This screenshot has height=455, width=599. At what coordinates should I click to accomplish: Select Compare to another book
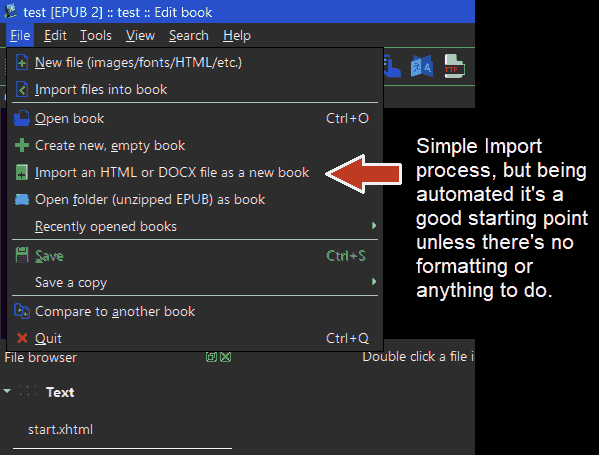pyautogui.click(x=195, y=311)
